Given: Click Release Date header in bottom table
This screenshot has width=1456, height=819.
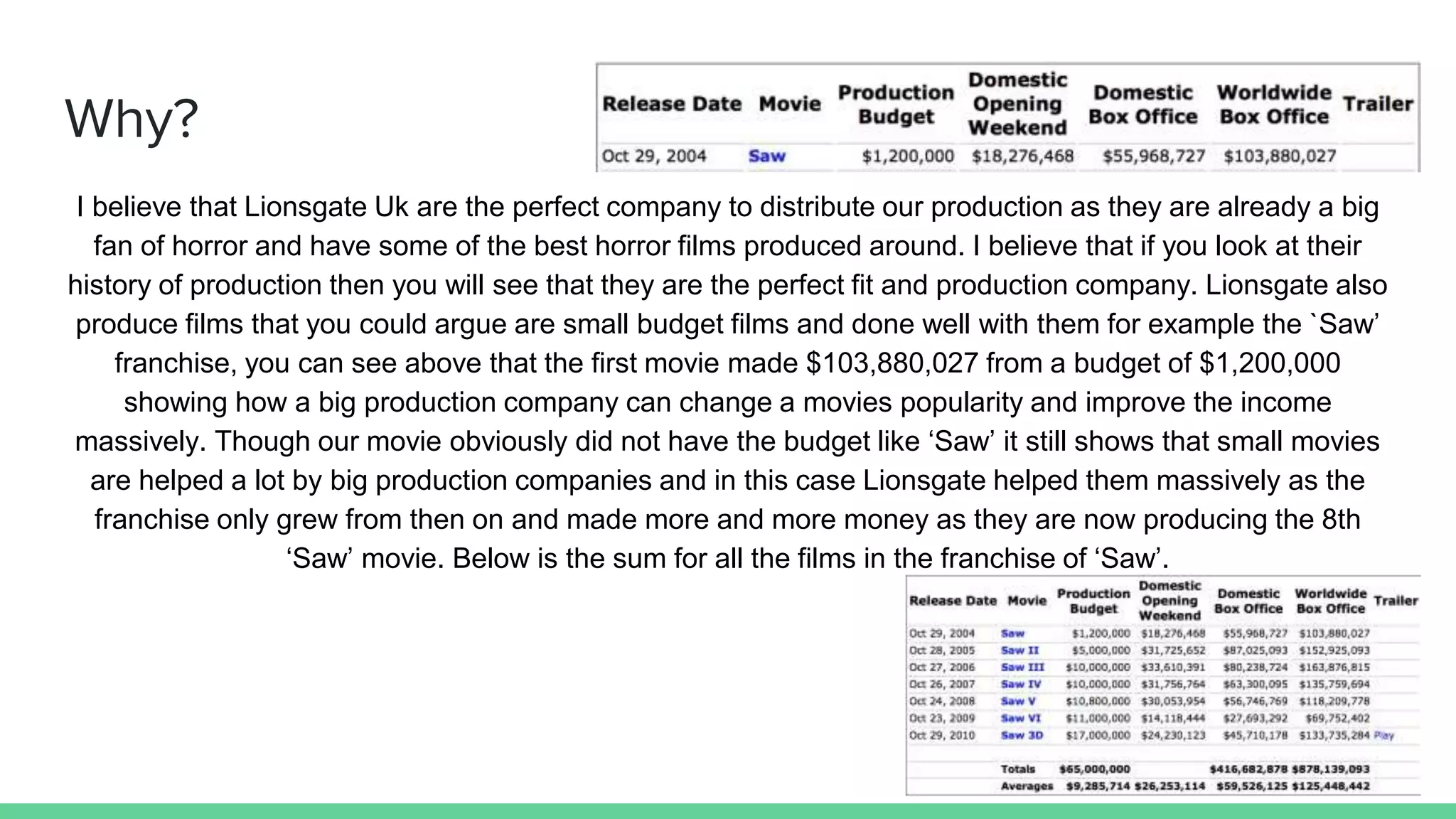Looking at the screenshot, I should 953,601.
